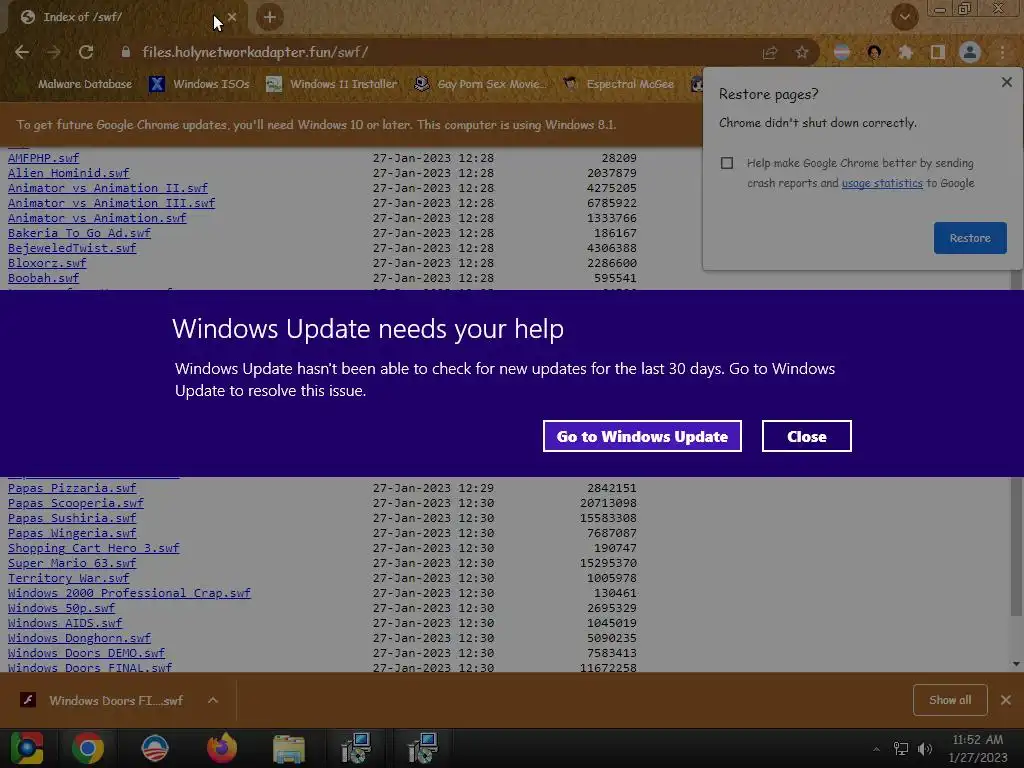Dismiss the Restore pages popup
The height and width of the screenshot is (768, 1024).
tap(1006, 82)
